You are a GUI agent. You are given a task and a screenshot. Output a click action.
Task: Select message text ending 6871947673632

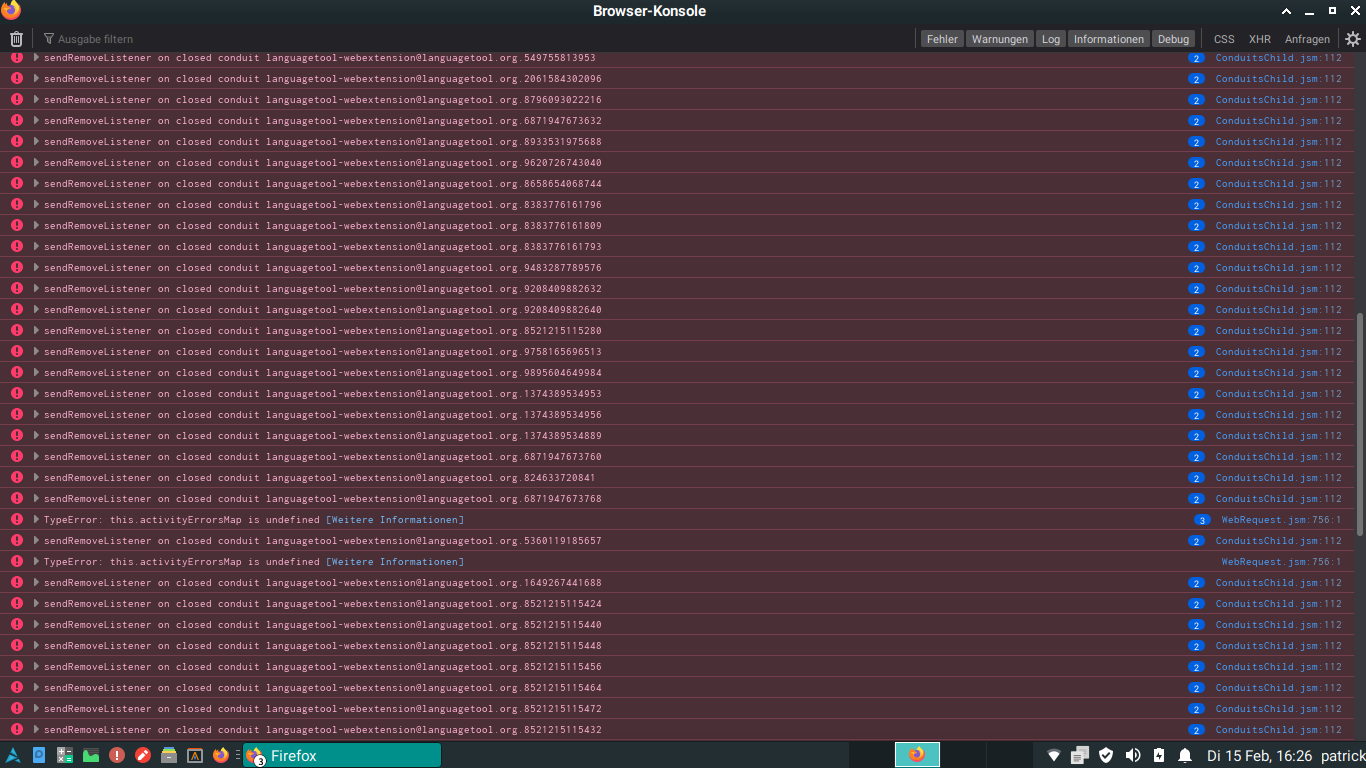coord(323,121)
